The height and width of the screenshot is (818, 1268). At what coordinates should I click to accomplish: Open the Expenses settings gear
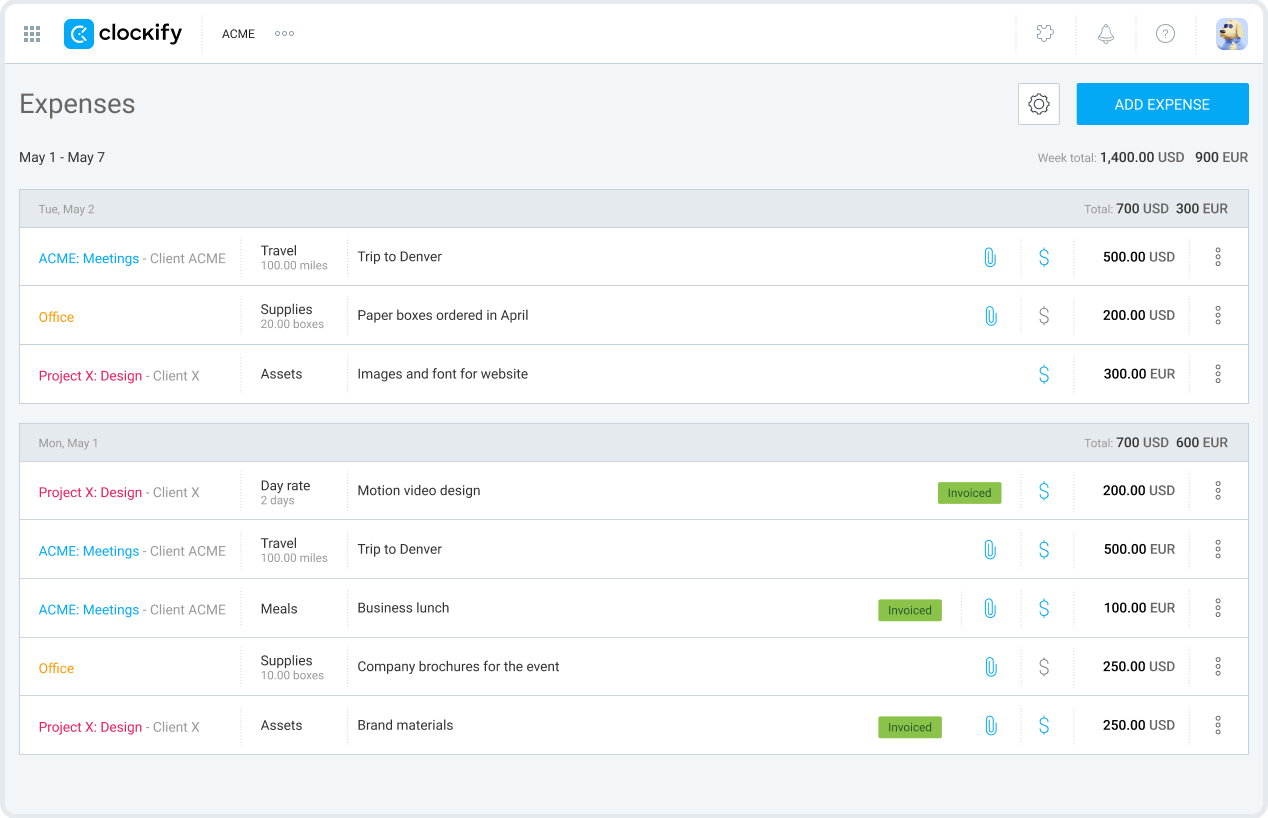(x=1039, y=104)
